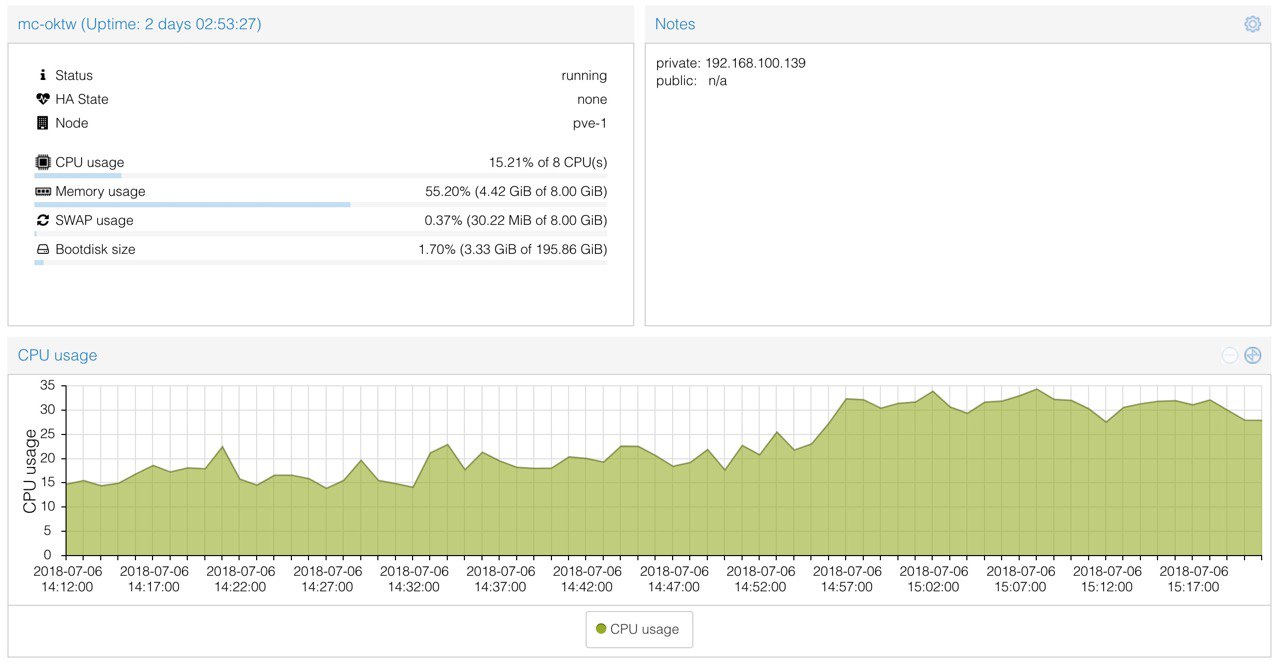
Task: Click the '0.37% (30.22 MiB of 8.00 GiB)' value
Action: [x=516, y=220]
